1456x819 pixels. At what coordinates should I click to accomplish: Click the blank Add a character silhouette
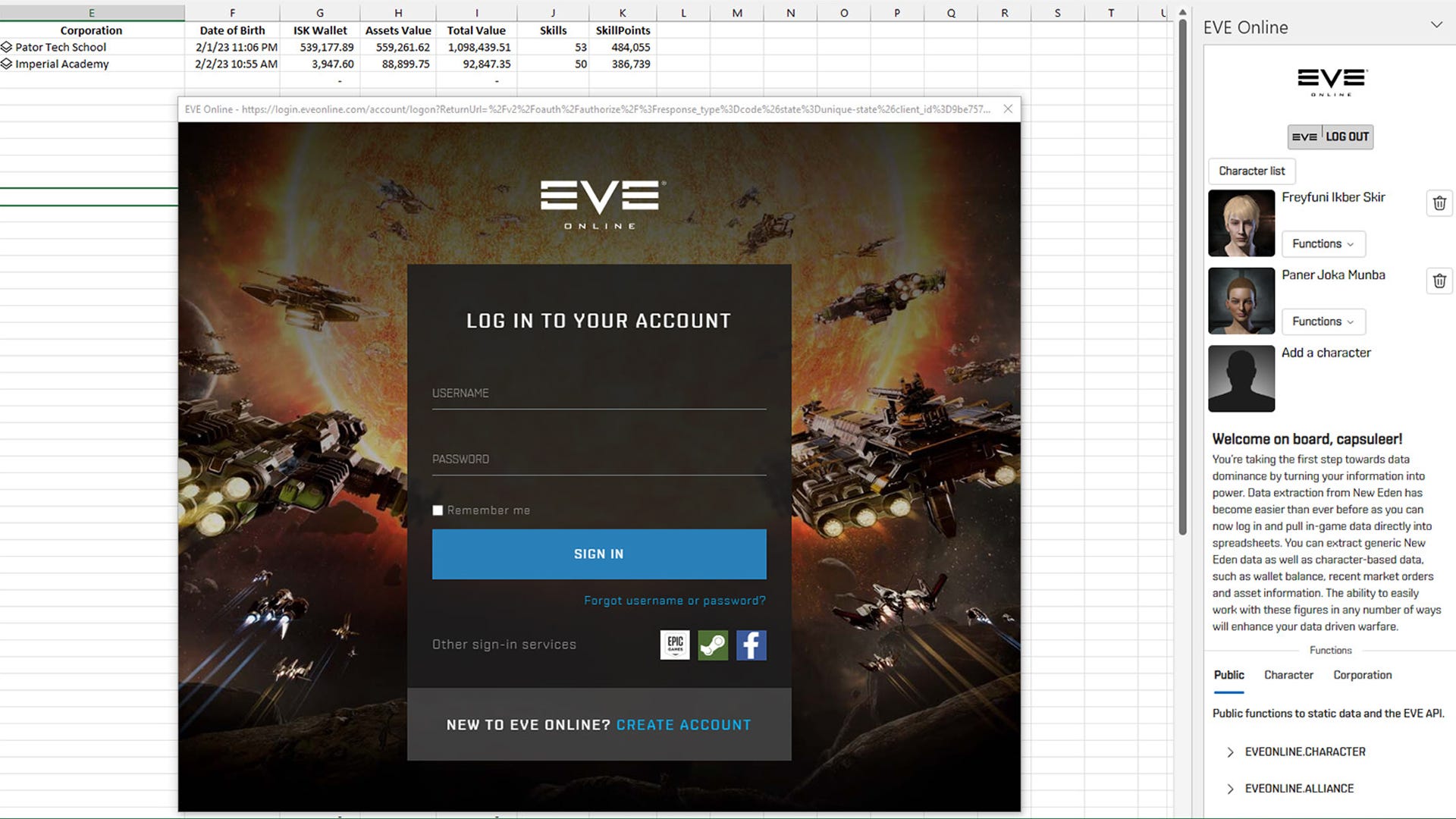[x=1241, y=378]
